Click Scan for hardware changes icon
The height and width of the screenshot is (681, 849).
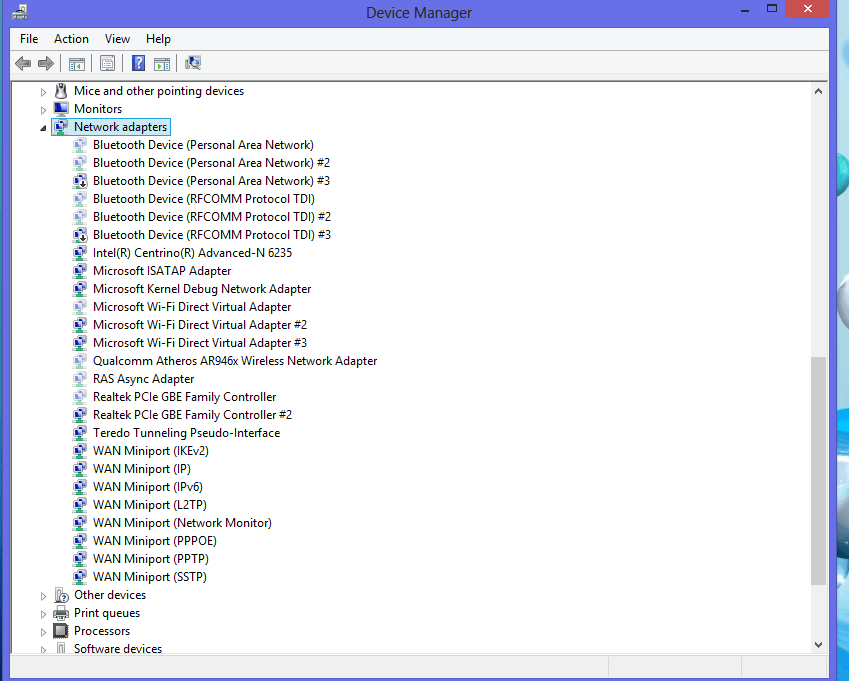(193, 63)
